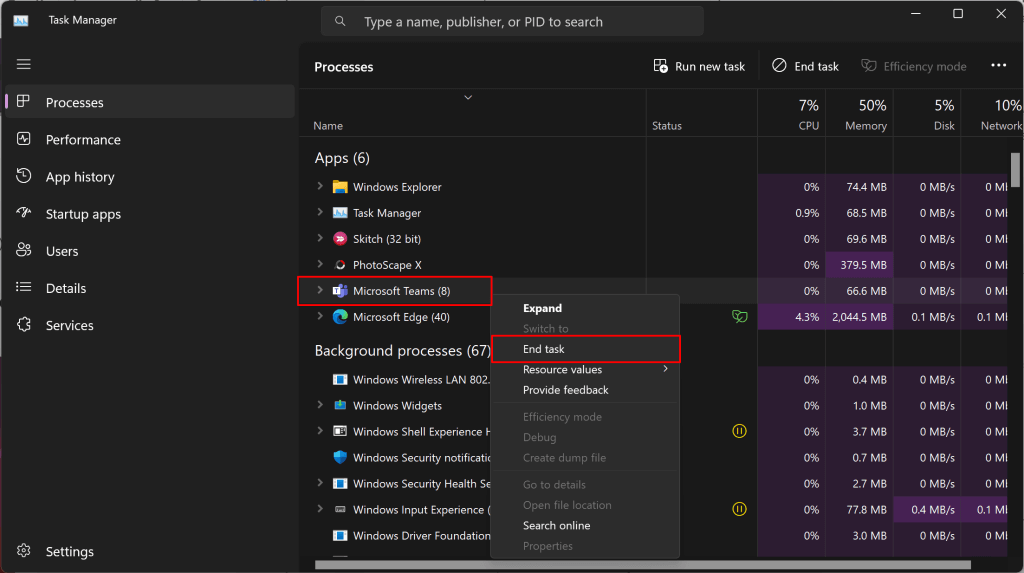Screen dimensions: 1024x573
Task: Click the search box for name or PID
Action: tap(512, 22)
